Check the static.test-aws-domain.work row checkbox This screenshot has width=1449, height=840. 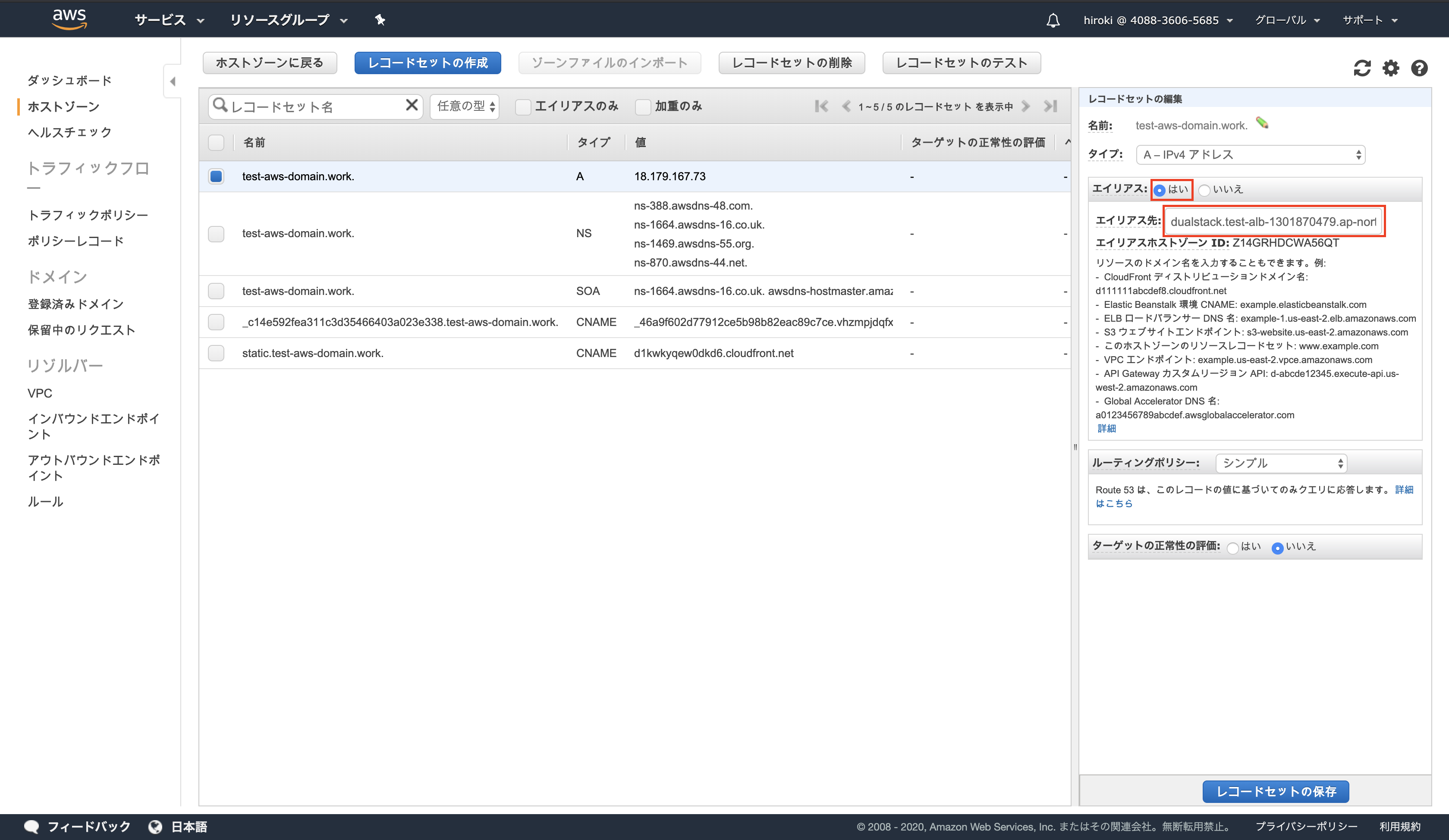tap(216, 353)
